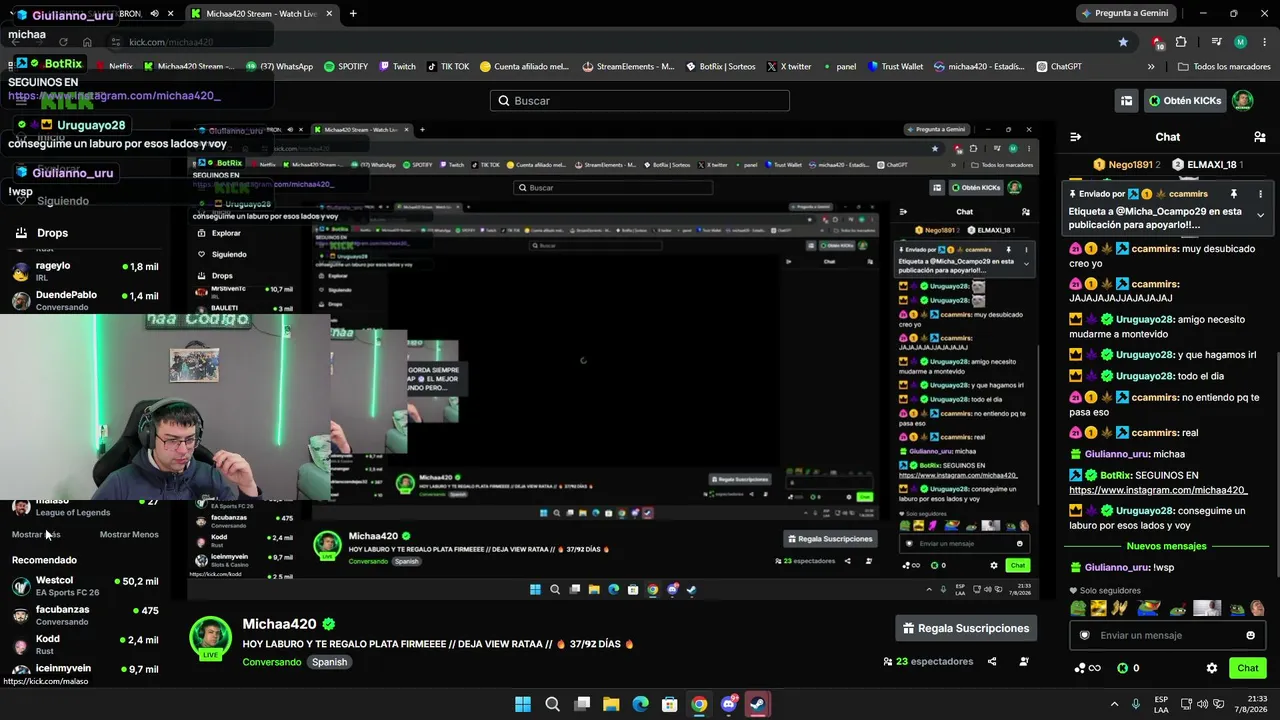
Task: Open ChatGPT bookmark
Action: [x=1059, y=67]
